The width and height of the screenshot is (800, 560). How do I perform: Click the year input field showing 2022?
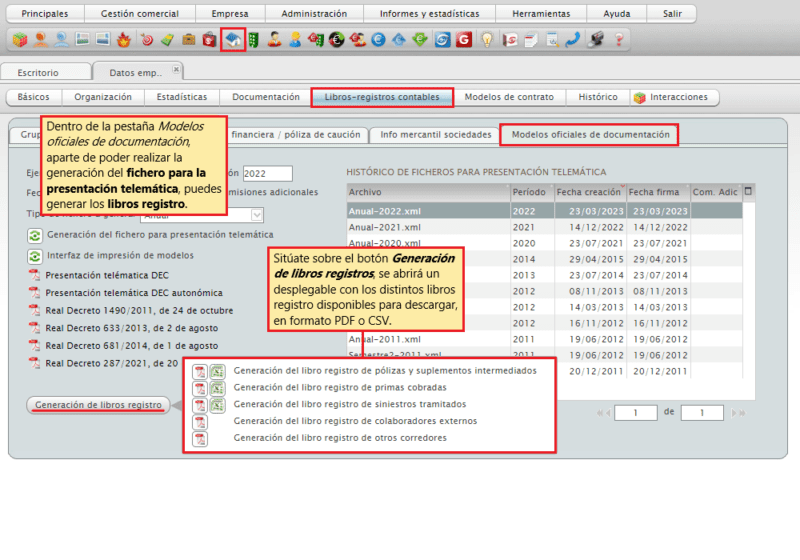click(267, 174)
